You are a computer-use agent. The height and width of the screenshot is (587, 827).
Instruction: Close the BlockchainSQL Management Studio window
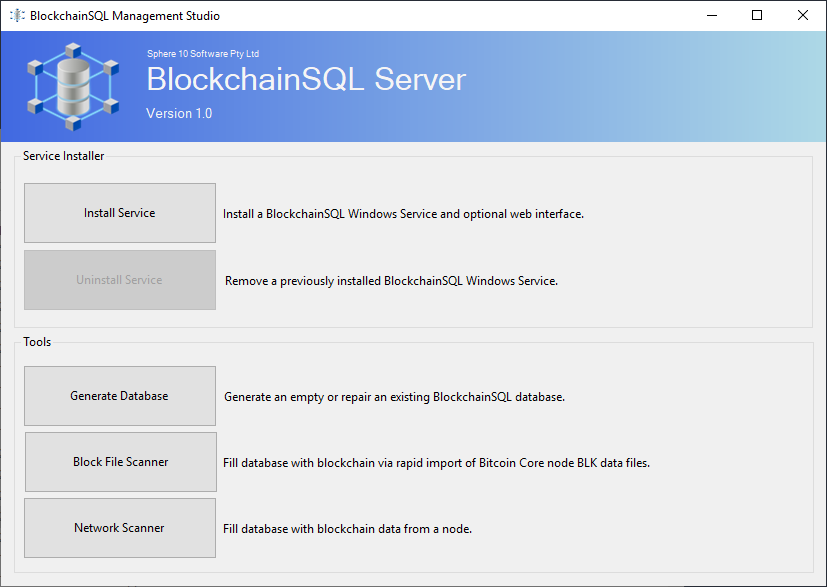tap(803, 15)
